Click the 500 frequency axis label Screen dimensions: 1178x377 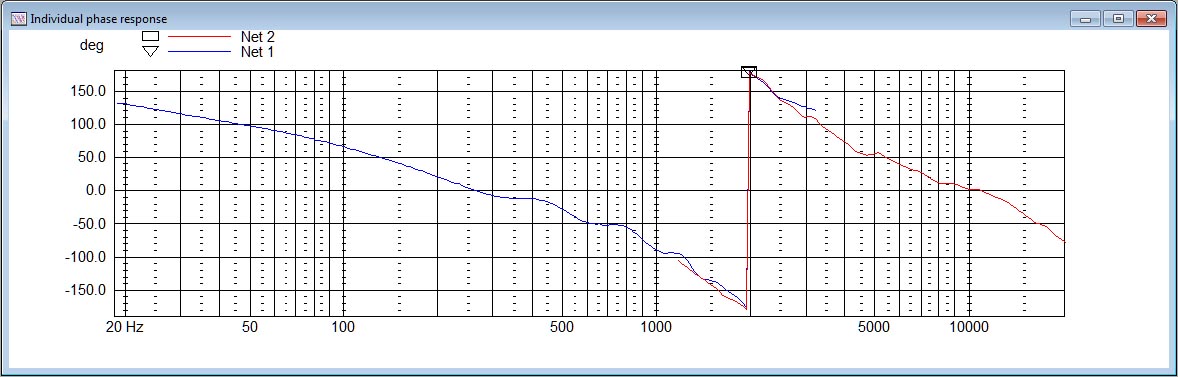(x=562, y=327)
